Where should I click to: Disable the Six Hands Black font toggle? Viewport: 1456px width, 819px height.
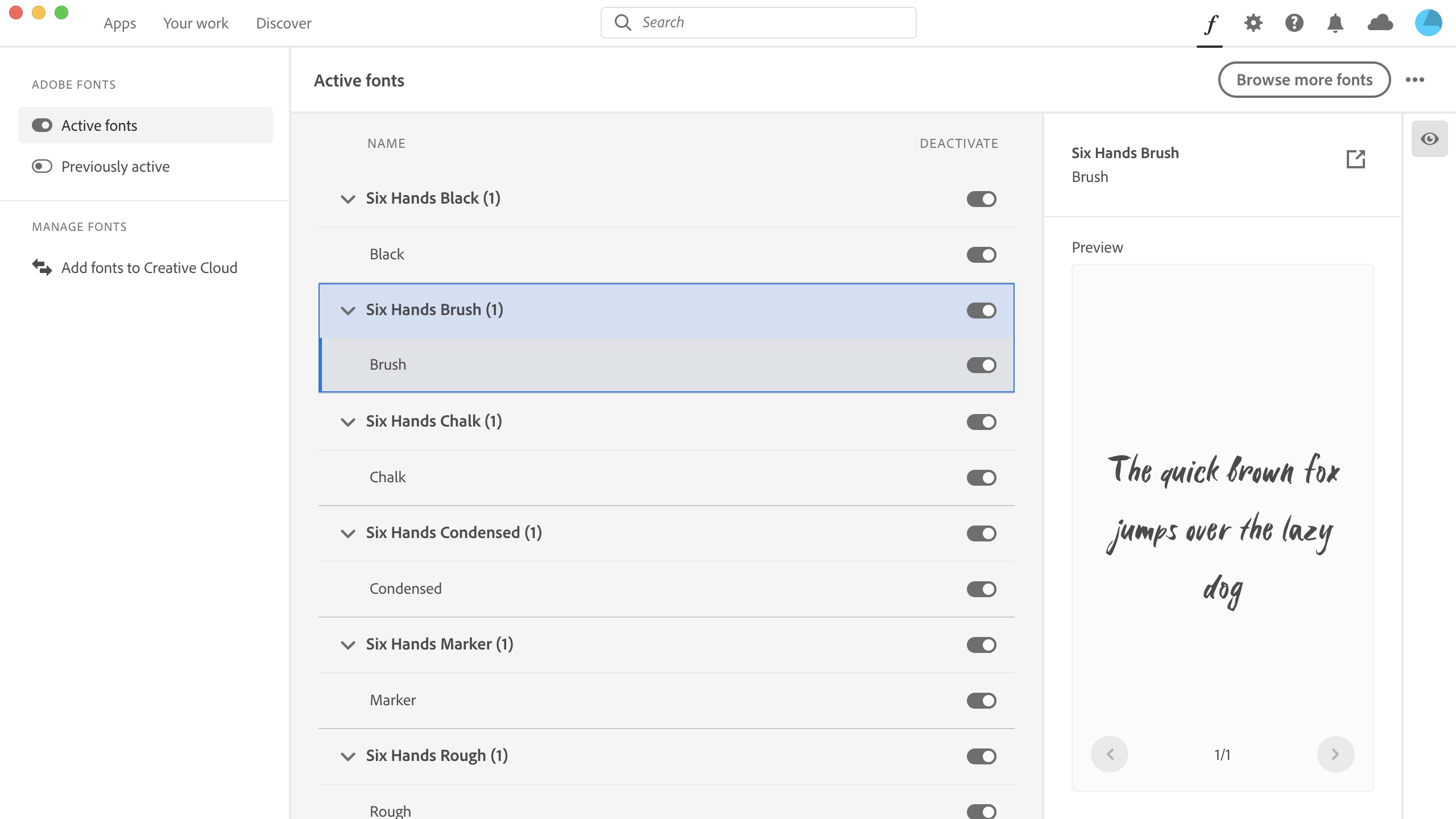click(981, 199)
